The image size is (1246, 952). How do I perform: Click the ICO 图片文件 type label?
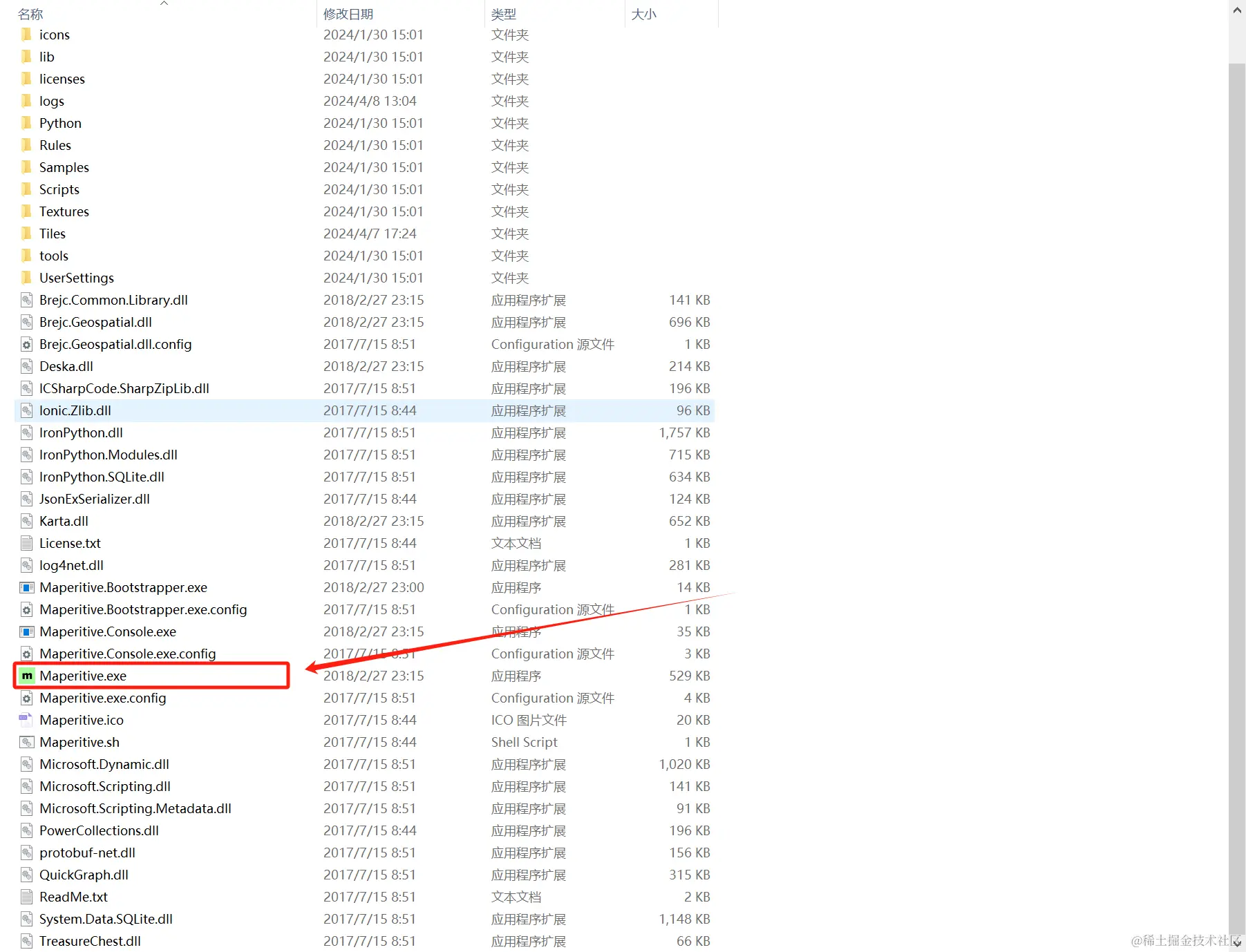pos(529,720)
